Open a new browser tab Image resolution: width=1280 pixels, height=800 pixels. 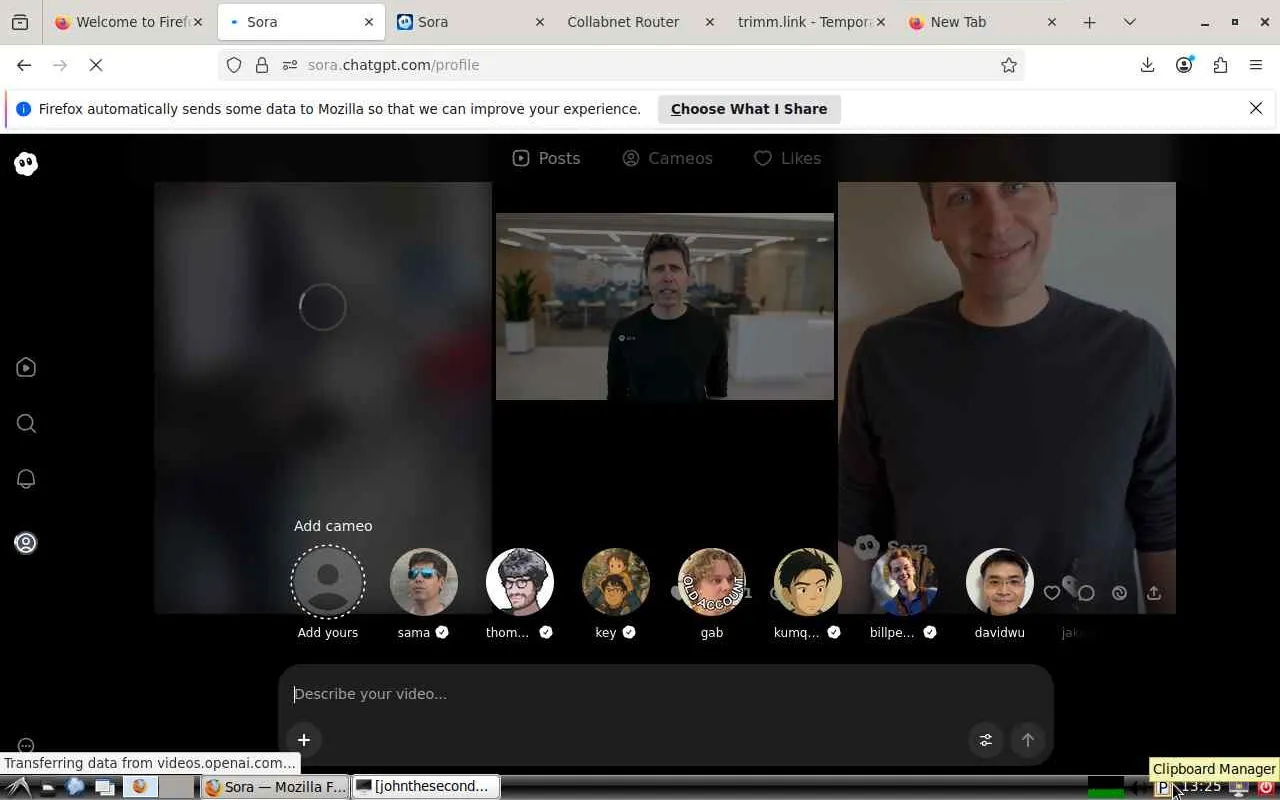tap(1090, 22)
